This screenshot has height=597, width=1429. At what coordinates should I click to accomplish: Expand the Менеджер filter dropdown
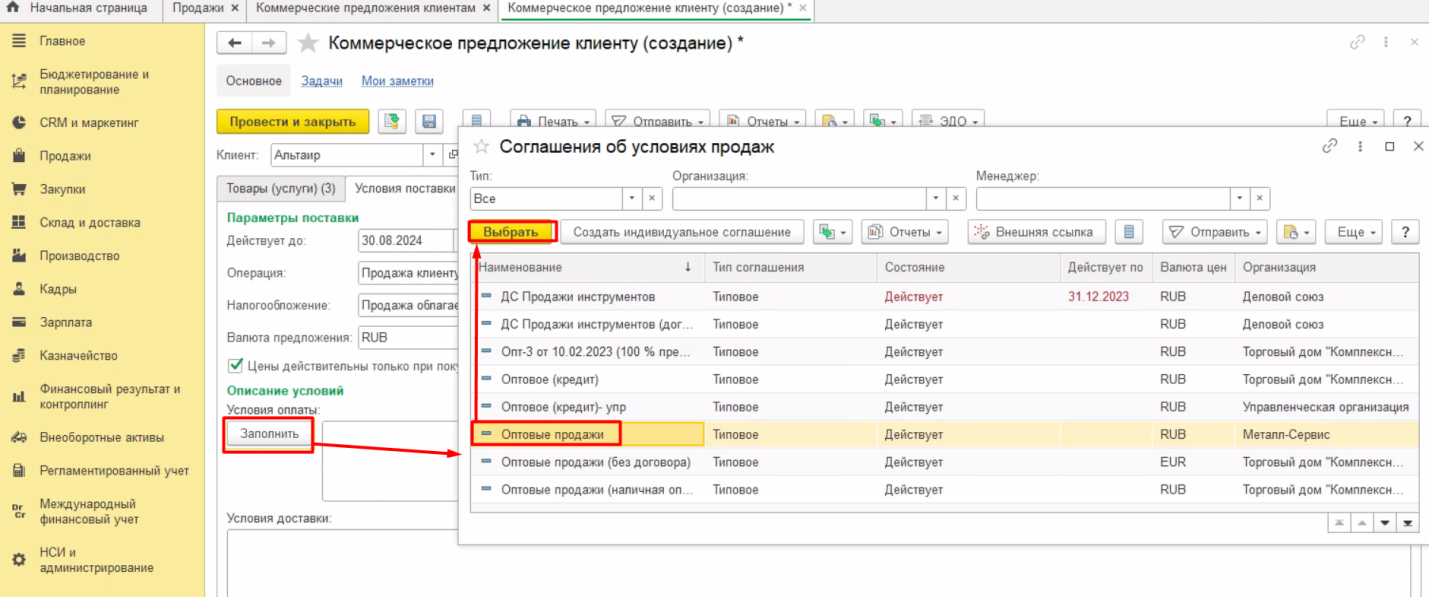(x=1239, y=199)
